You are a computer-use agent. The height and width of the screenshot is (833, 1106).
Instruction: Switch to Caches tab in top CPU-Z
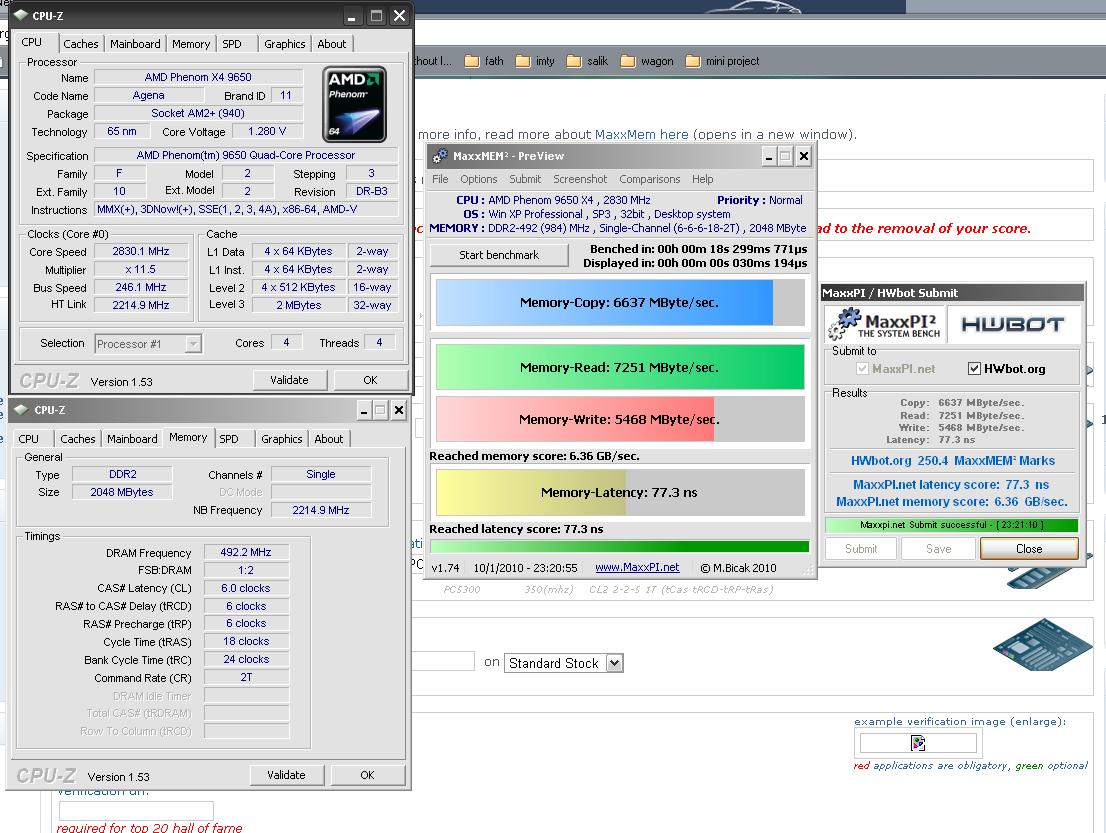[x=80, y=44]
